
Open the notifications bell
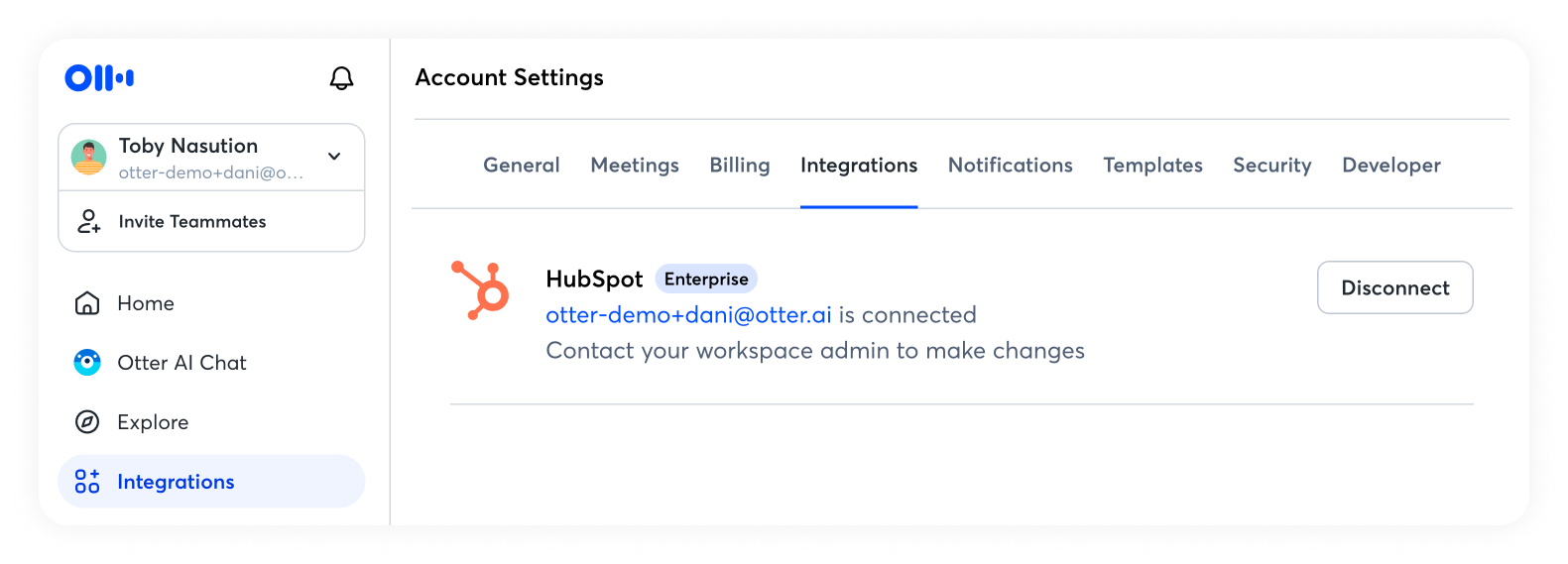pyautogui.click(x=341, y=78)
